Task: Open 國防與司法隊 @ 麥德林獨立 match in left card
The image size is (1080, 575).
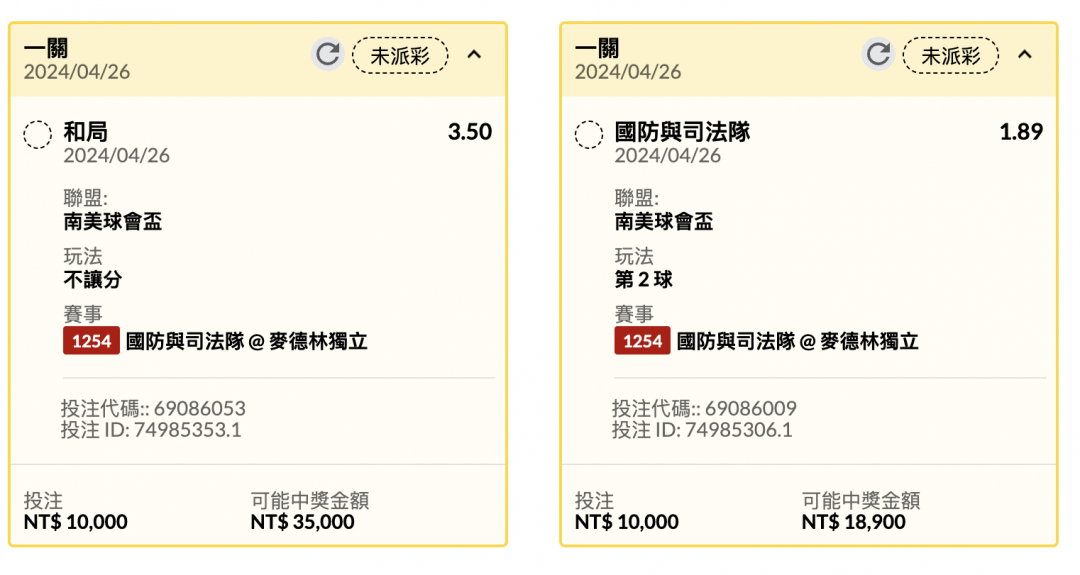Action: pyautogui.click(x=247, y=342)
